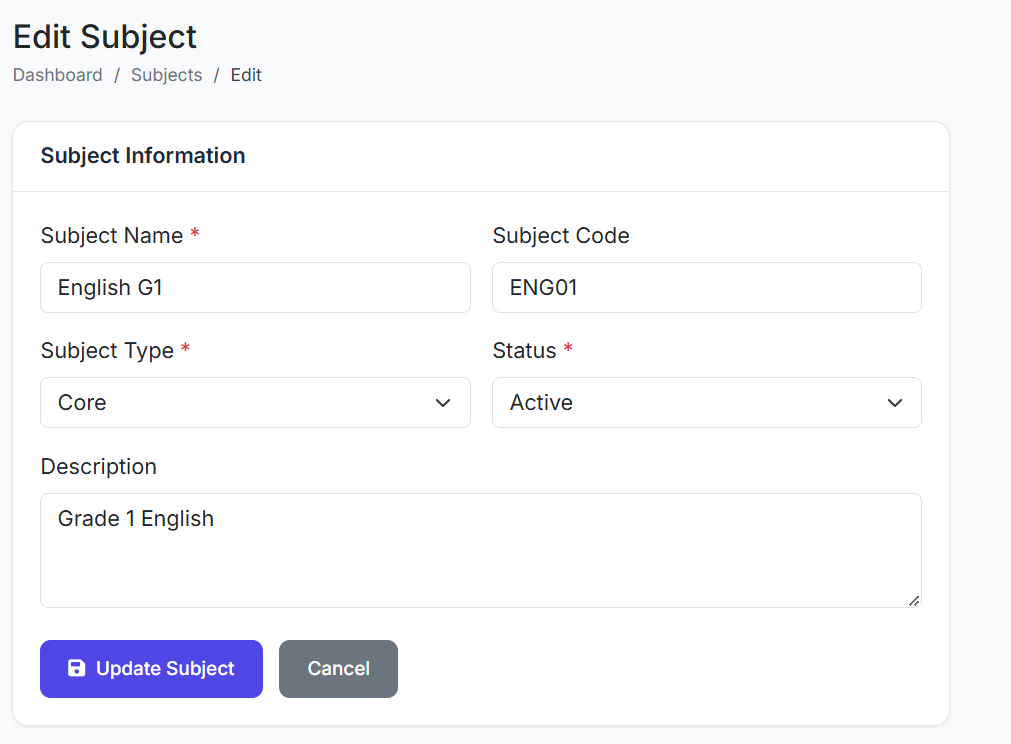Cancel editing the subject
Viewport: 1011px width, 744px height.
[x=338, y=668]
